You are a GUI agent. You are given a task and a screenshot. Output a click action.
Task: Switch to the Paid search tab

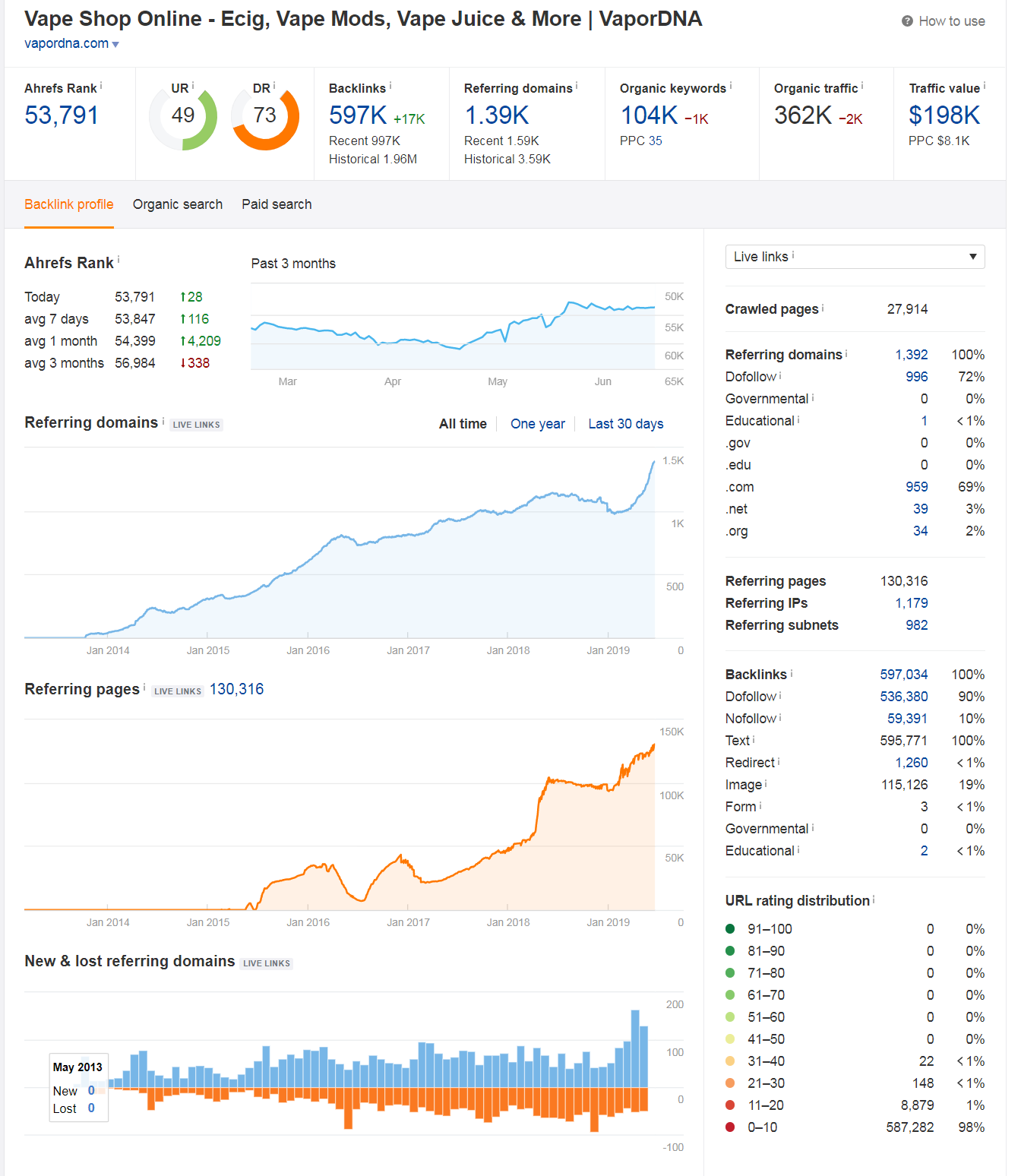277,204
